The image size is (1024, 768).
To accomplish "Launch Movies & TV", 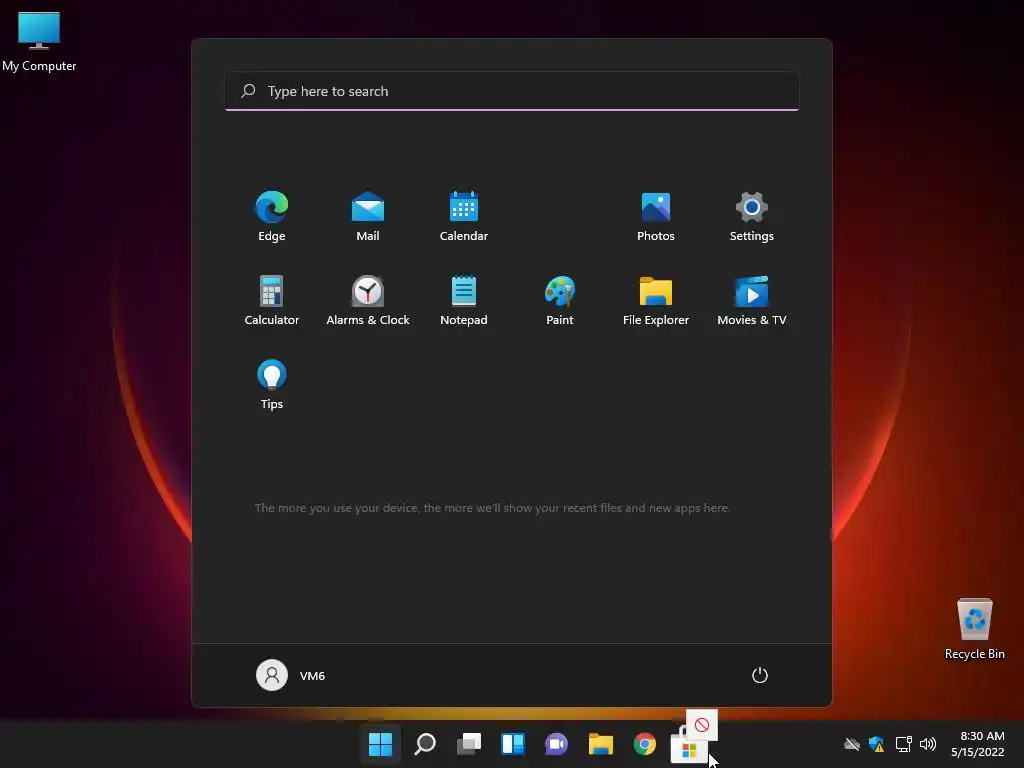I will tap(752, 301).
